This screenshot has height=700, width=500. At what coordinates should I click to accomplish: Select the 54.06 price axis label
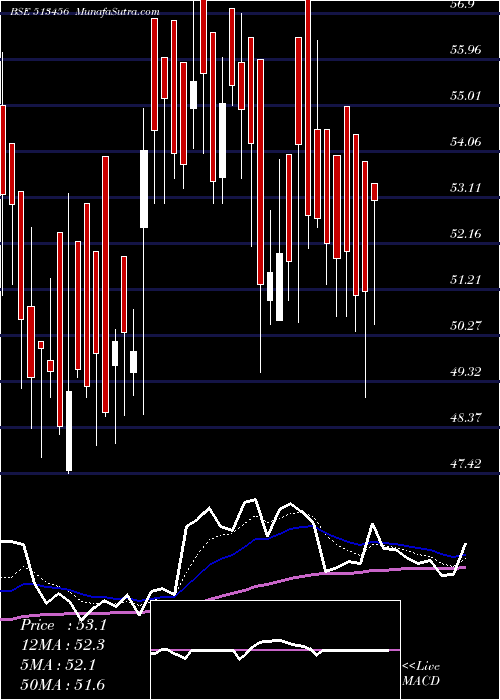click(x=466, y=142)
